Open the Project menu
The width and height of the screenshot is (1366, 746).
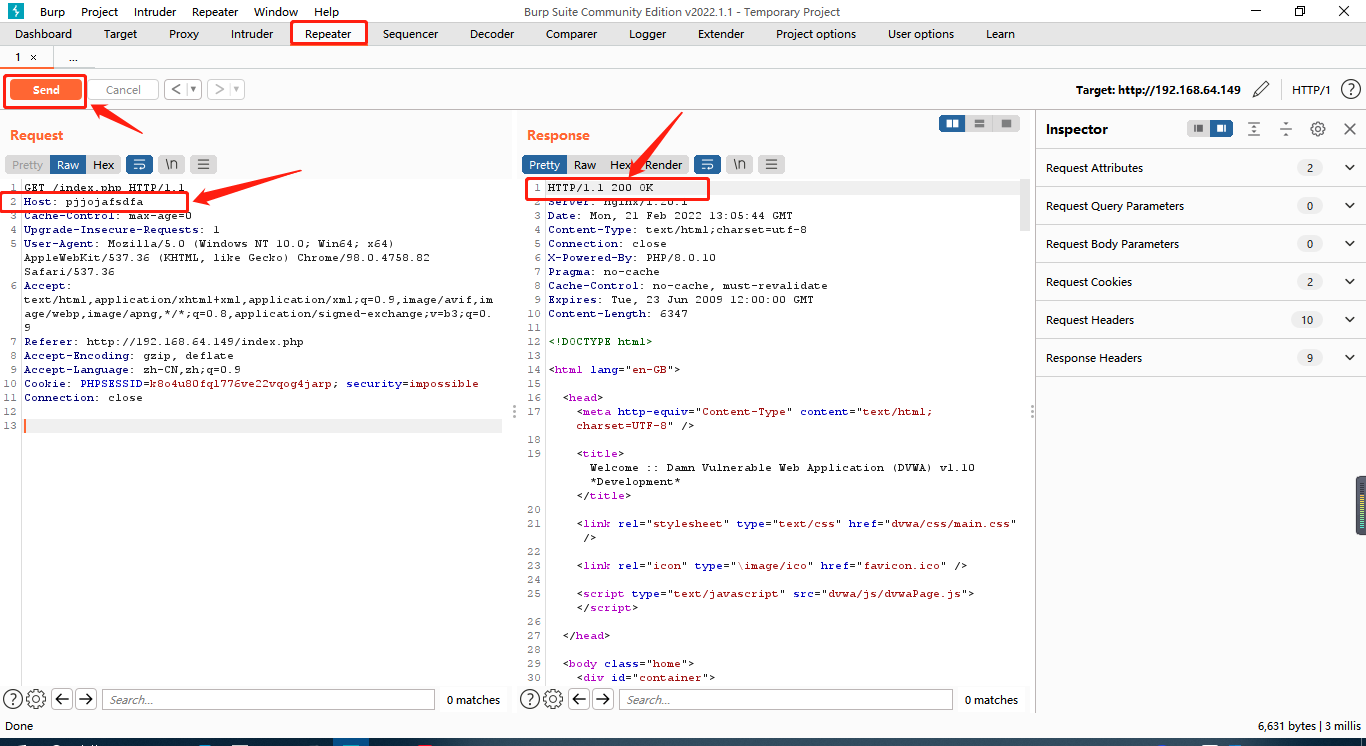(x=100, y=12)
